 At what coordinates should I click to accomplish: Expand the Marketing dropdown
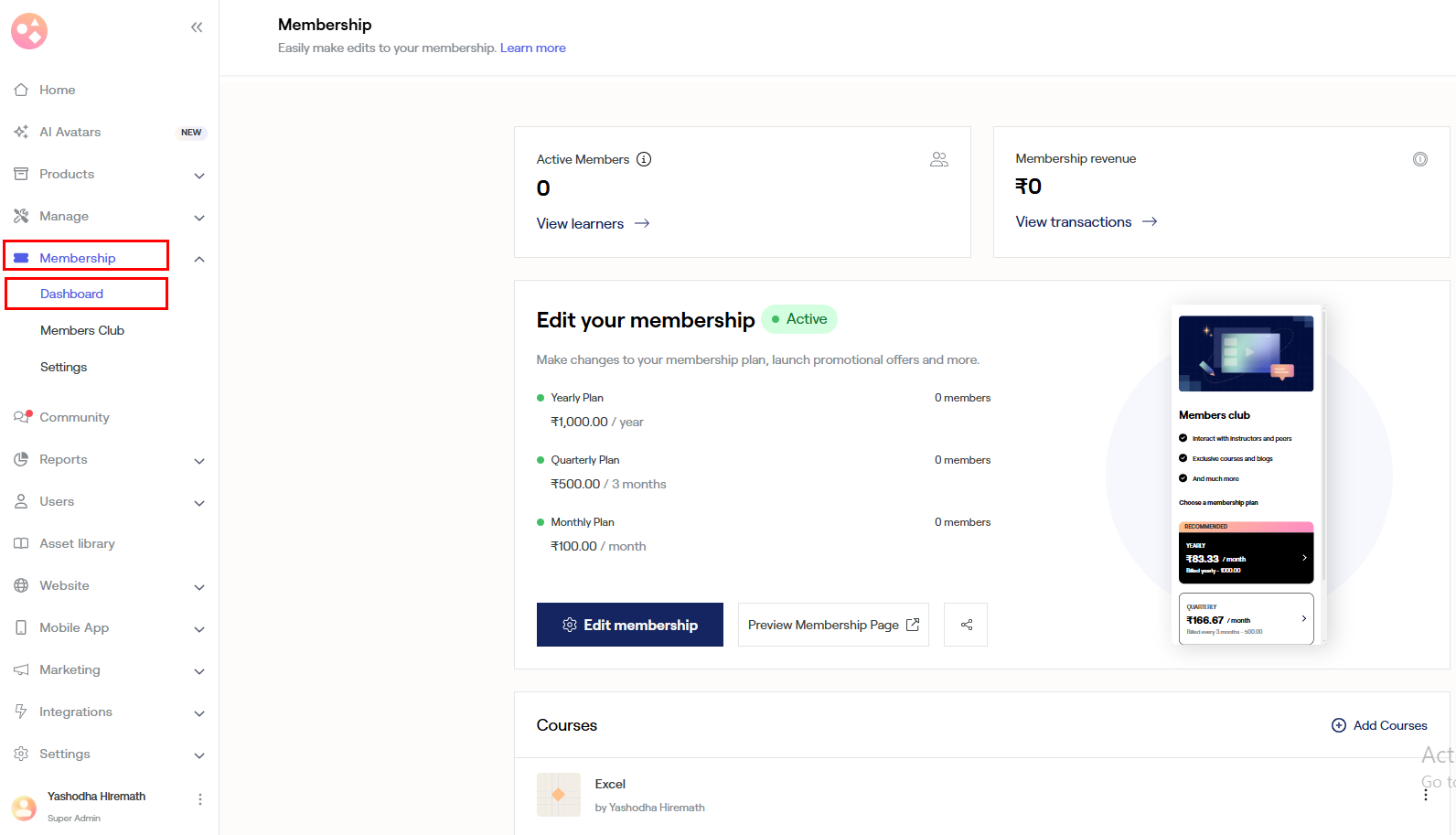pyautogui.click(x=198, y=670)
